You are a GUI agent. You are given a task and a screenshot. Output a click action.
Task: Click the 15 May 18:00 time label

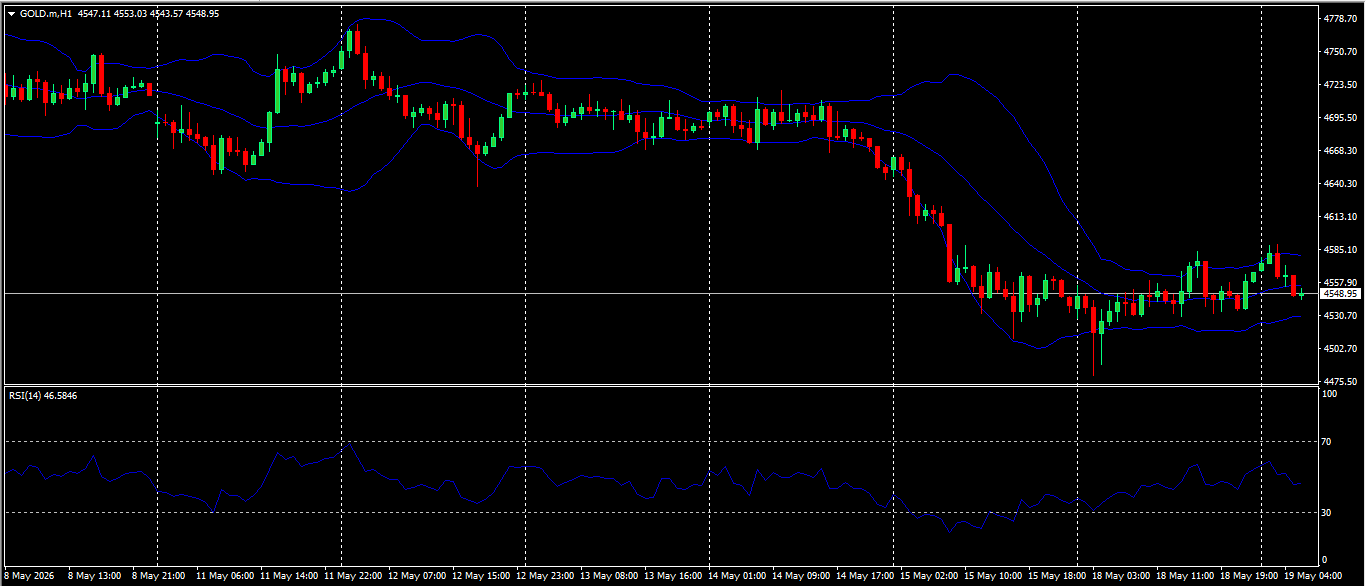(x=1057, y=576)
